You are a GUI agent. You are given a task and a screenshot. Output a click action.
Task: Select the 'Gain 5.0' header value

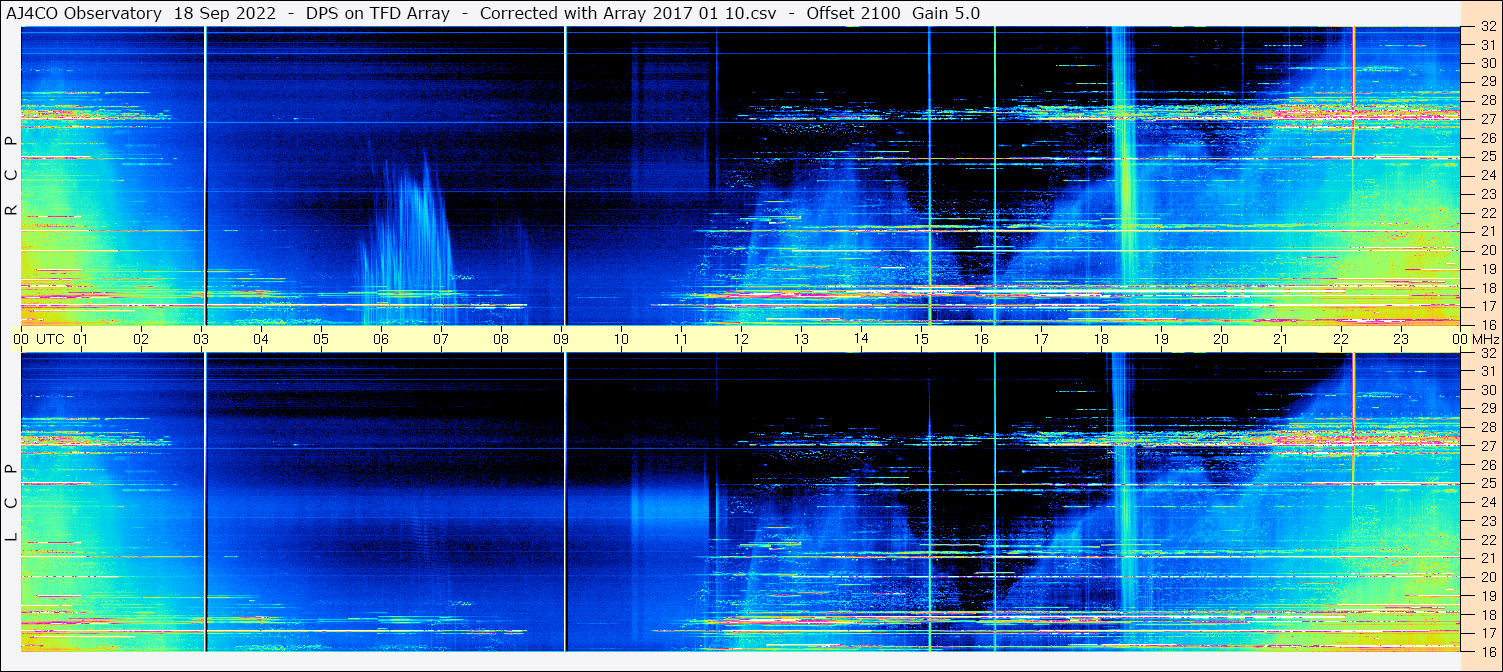coord(946,13)
